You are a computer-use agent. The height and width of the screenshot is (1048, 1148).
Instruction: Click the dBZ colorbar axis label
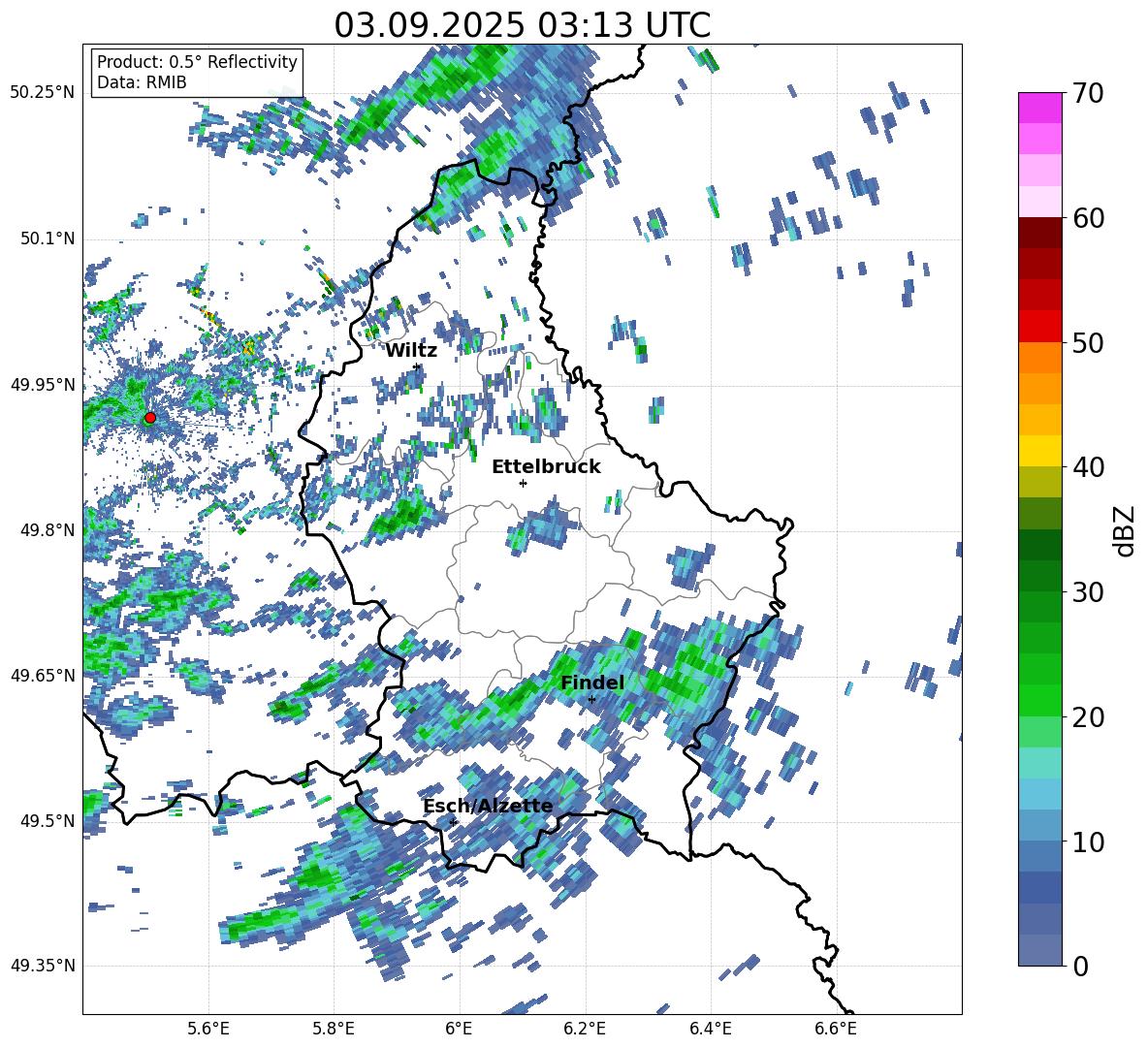pos(1126,530)
